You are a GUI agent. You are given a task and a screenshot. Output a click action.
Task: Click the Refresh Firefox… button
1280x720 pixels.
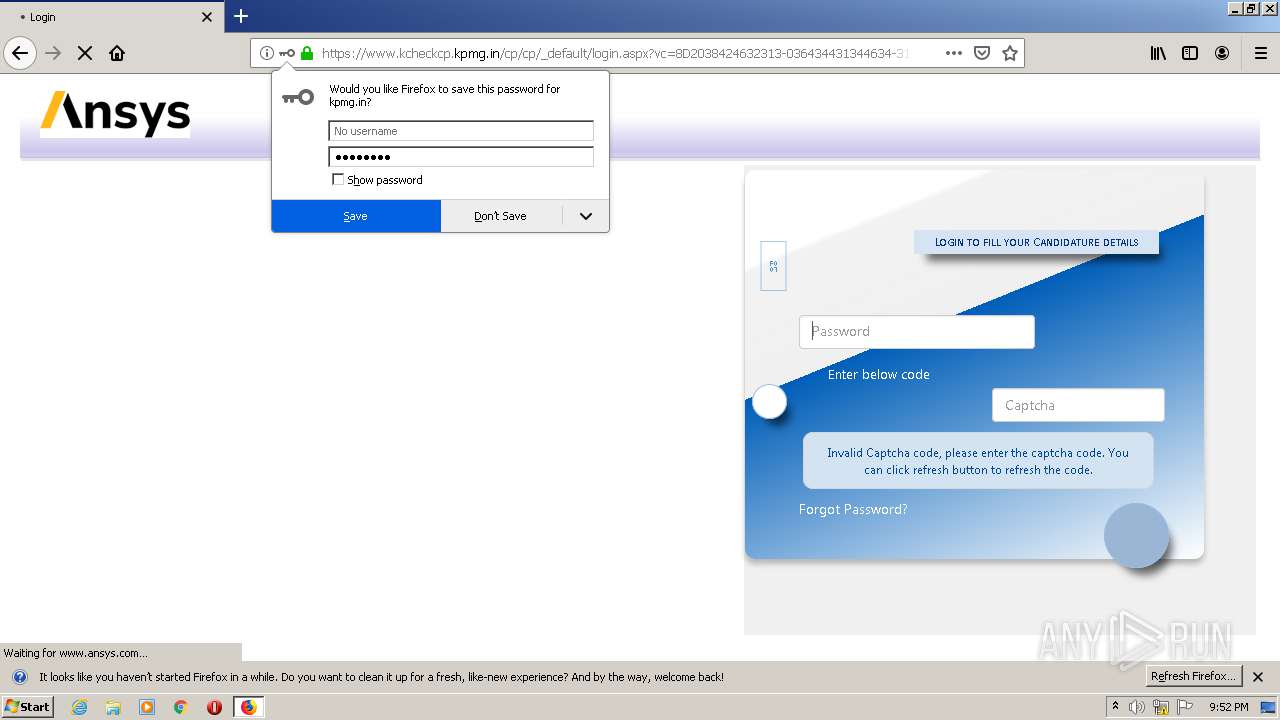[x=1194, y=677]
